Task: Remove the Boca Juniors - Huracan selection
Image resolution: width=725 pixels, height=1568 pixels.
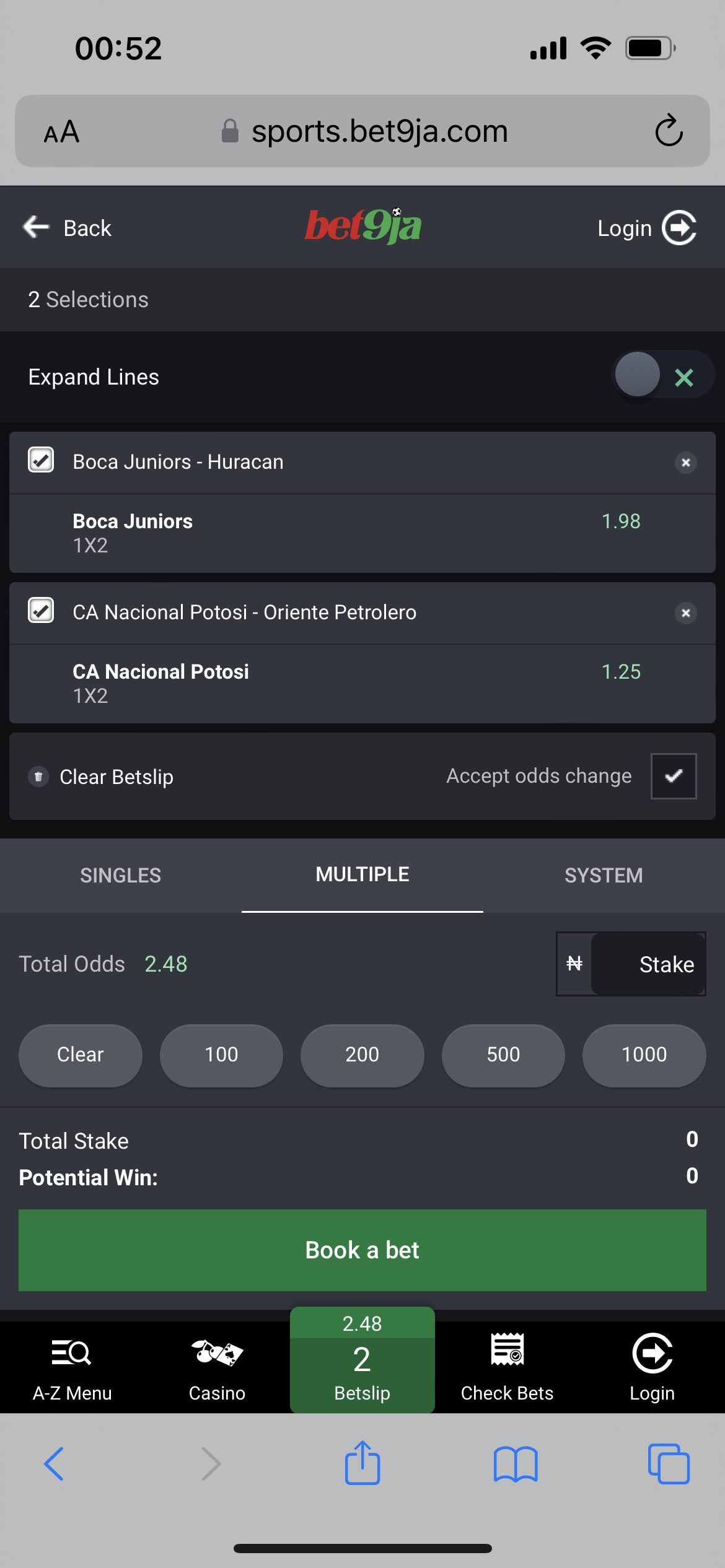Action: pos(685,463)
